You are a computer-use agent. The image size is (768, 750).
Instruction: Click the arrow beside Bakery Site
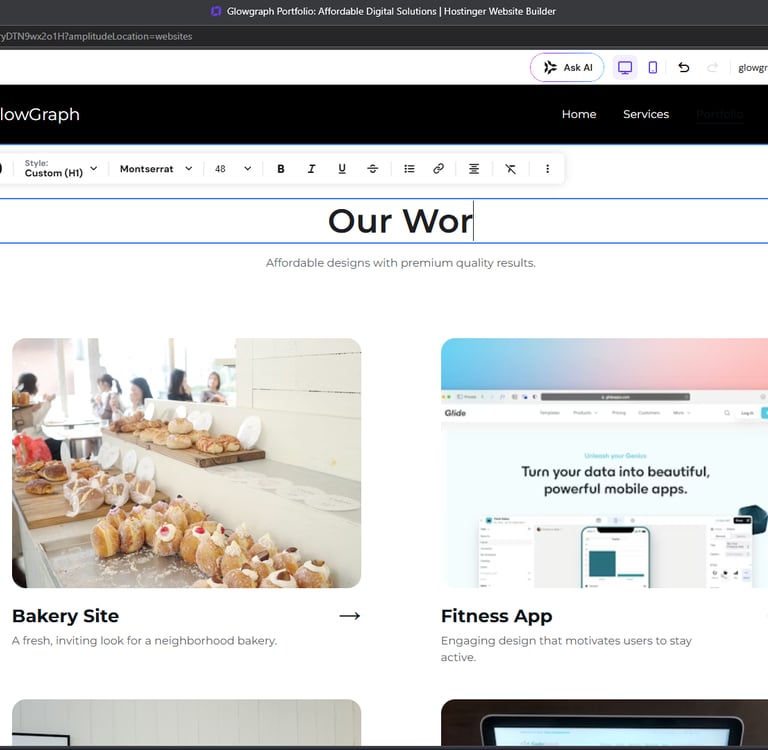pos(350,616)
